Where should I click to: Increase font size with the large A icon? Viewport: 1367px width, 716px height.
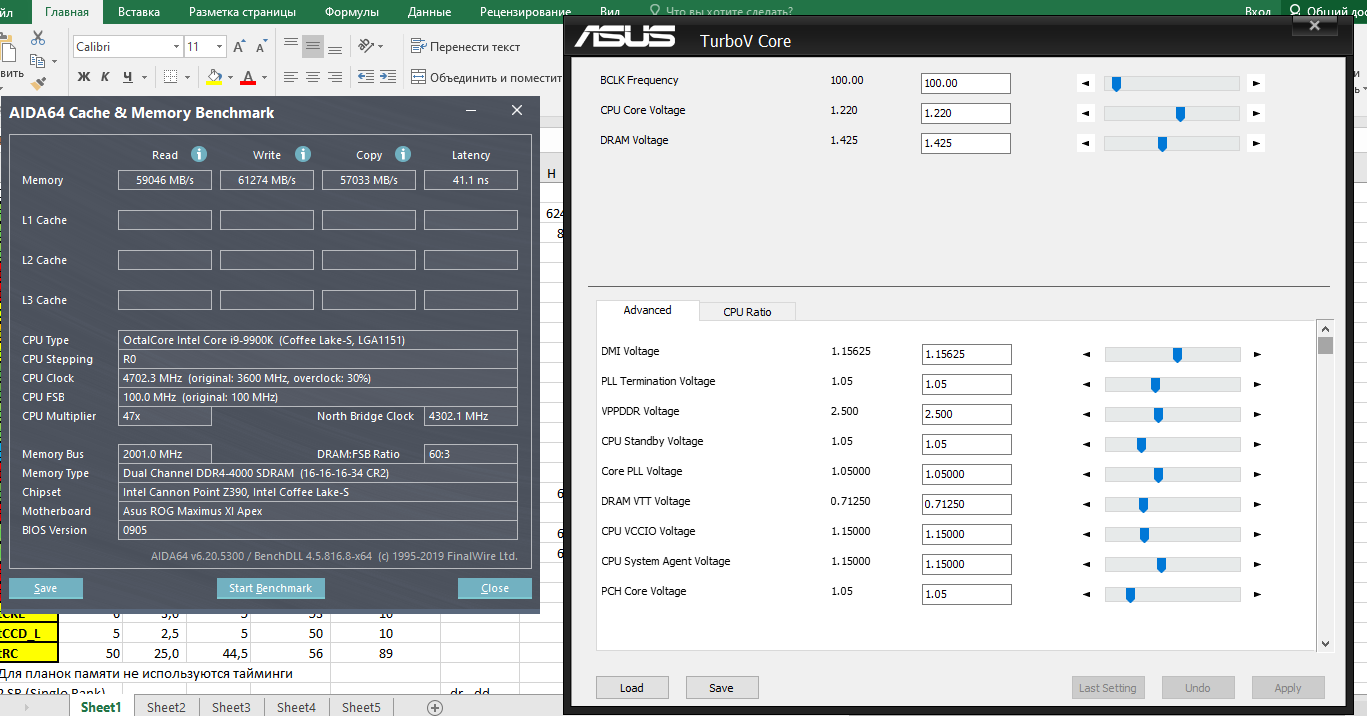tap(239, 47)
